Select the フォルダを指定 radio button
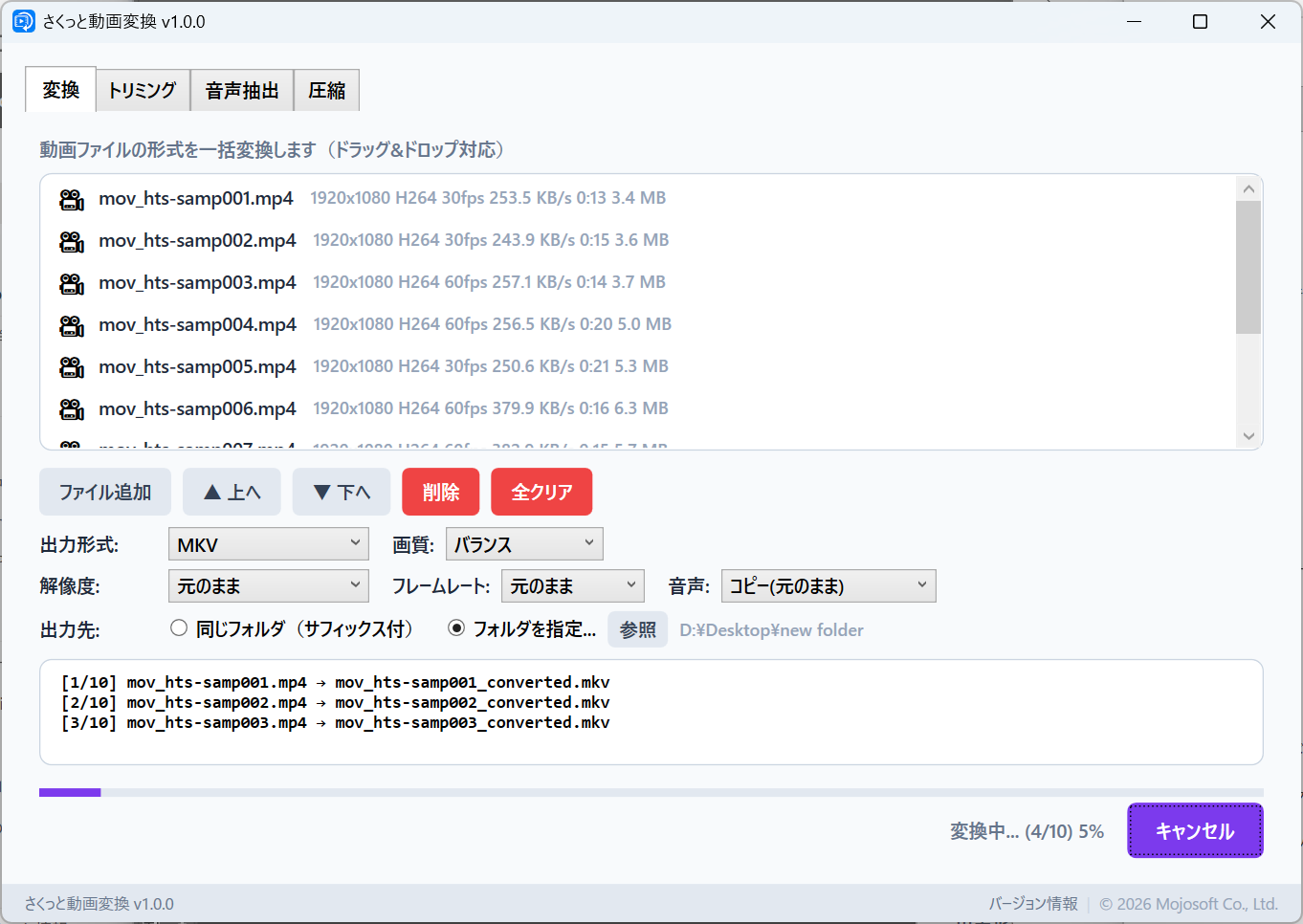The width and height of the screenshot is (1303, 924). 456,628
